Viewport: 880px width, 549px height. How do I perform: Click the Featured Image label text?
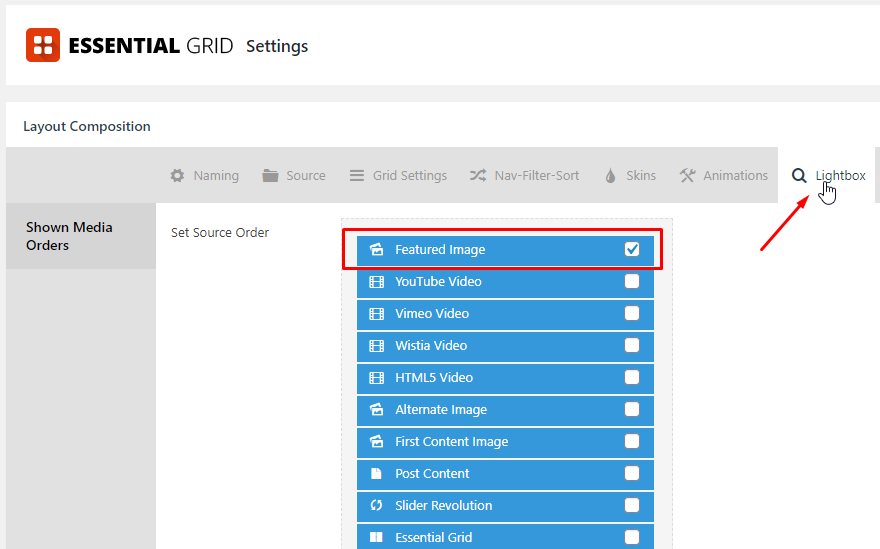(440, 249)
